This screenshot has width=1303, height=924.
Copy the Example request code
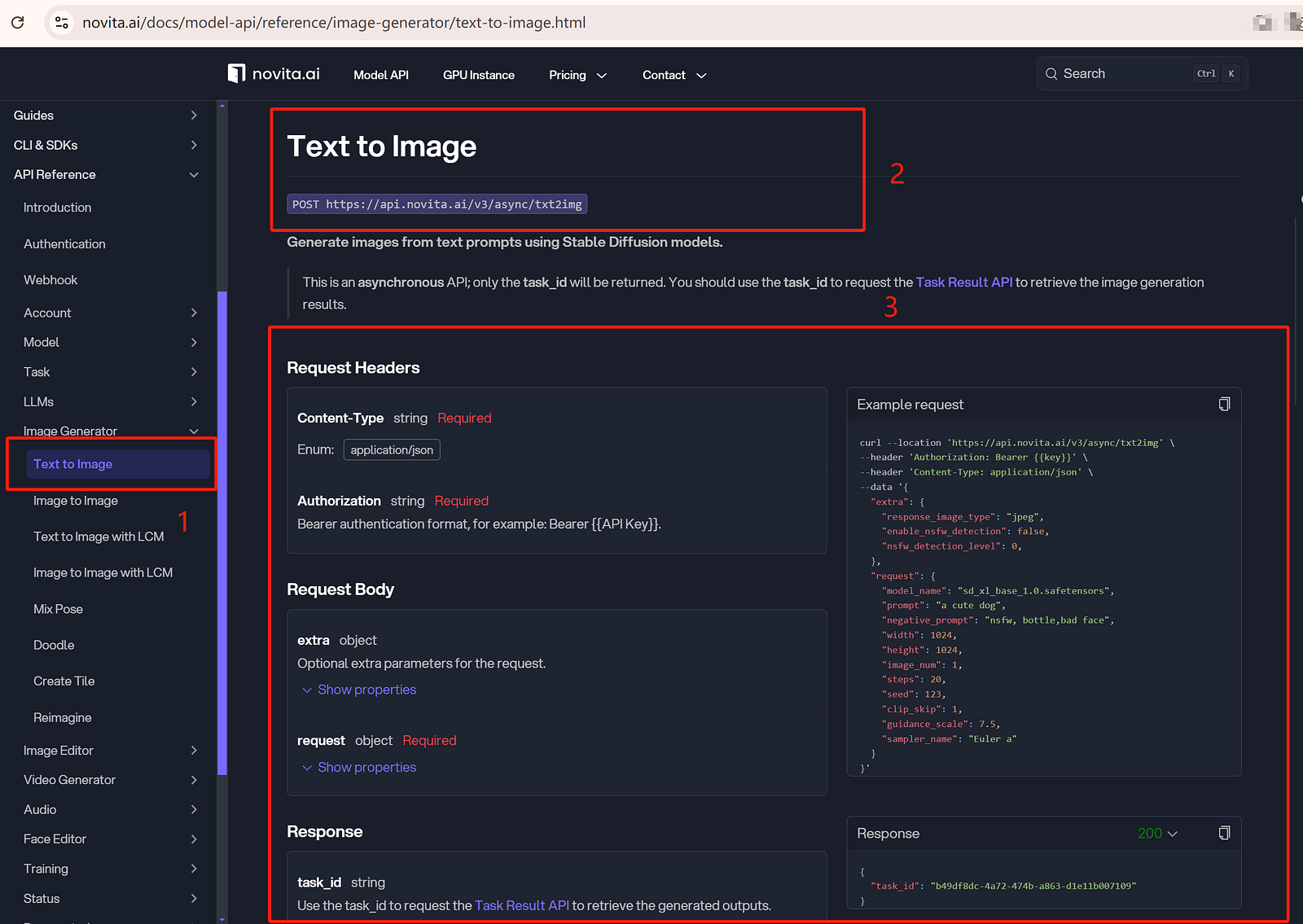tap(1224, 405)
